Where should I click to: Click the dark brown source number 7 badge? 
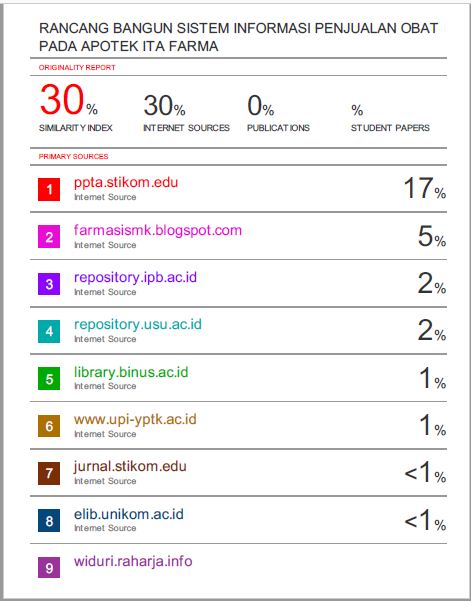[x=49, y=473]
